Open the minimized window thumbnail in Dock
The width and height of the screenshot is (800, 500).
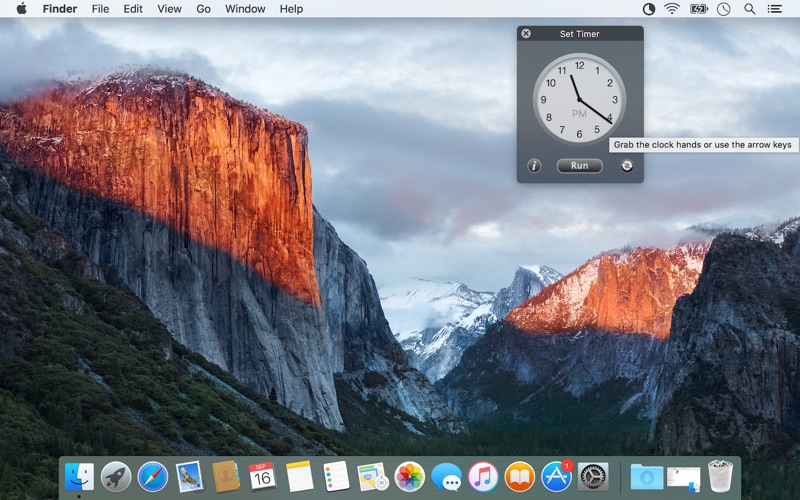pyautogui.click(x=684, y=480)
